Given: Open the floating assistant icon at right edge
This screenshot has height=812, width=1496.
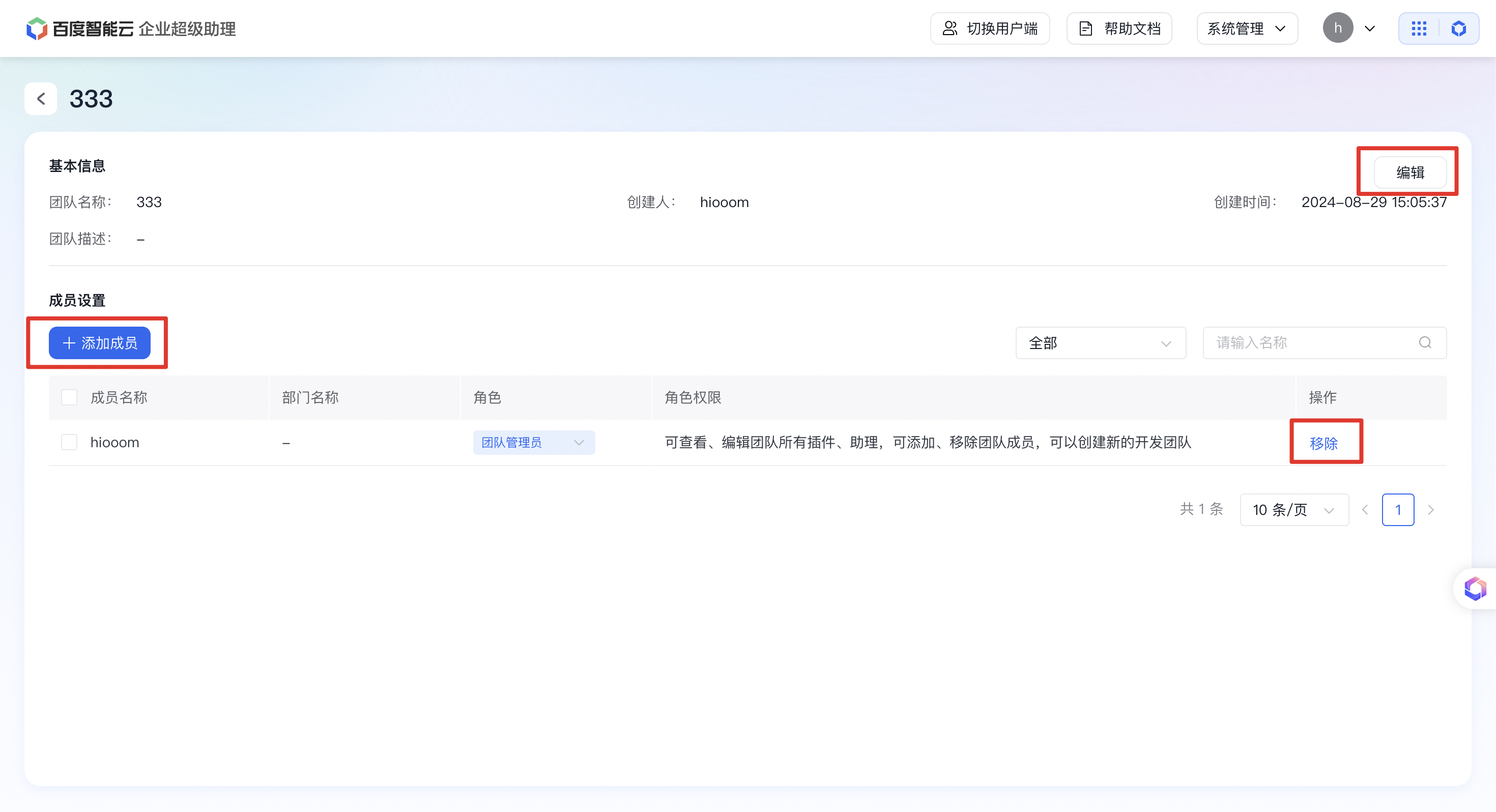Looking at the screenshot, I should tap(1475, 588).
